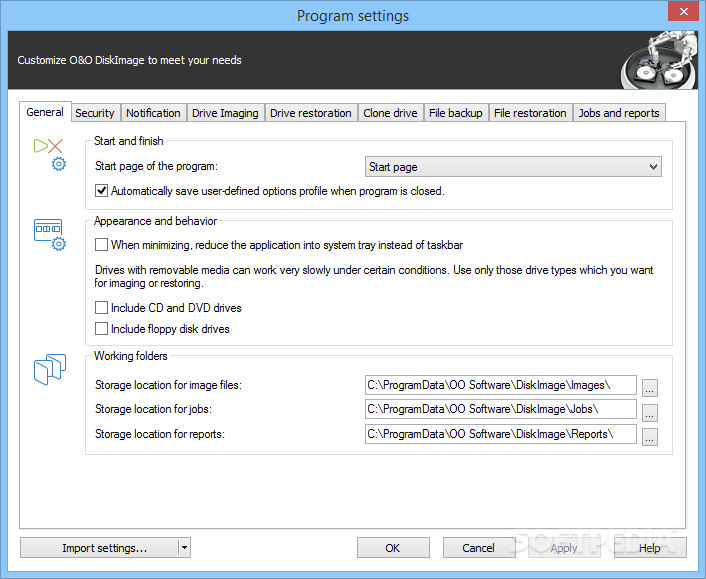Screen dimensions: 706x579
Task: Browse for reports storage location
Action: click(650, 437)
